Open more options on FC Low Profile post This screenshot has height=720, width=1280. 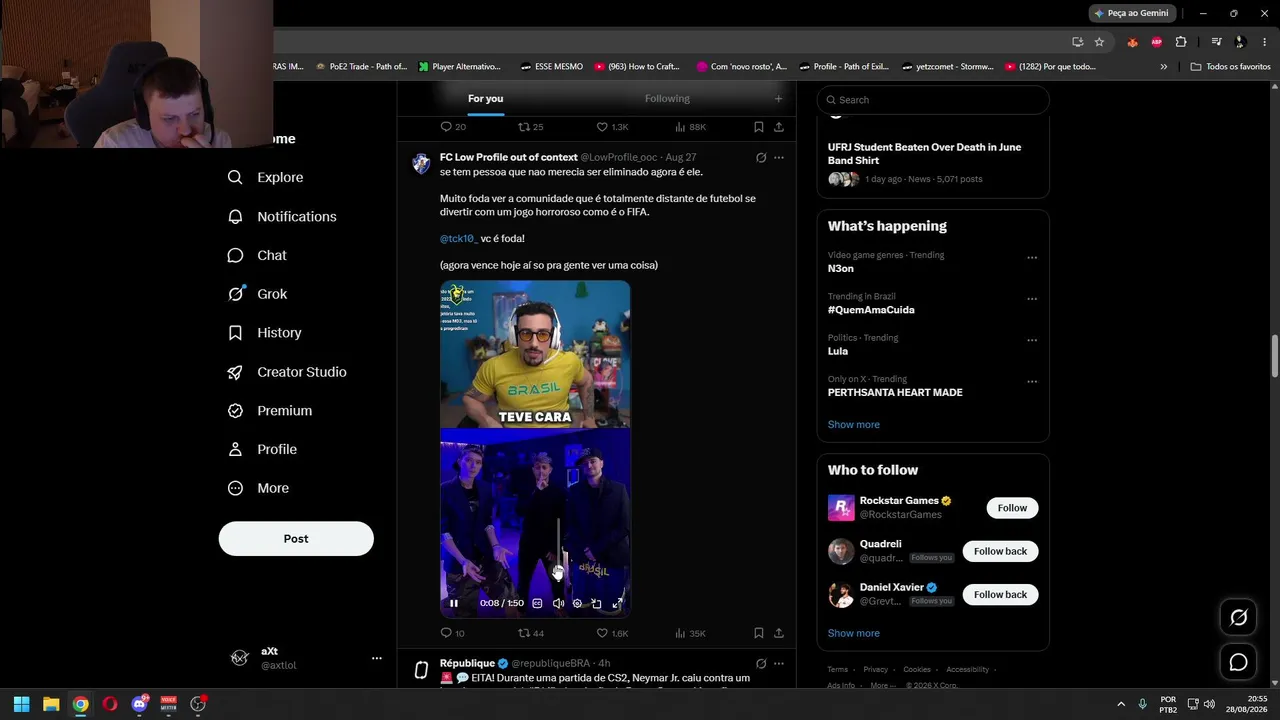pos(779,158)
